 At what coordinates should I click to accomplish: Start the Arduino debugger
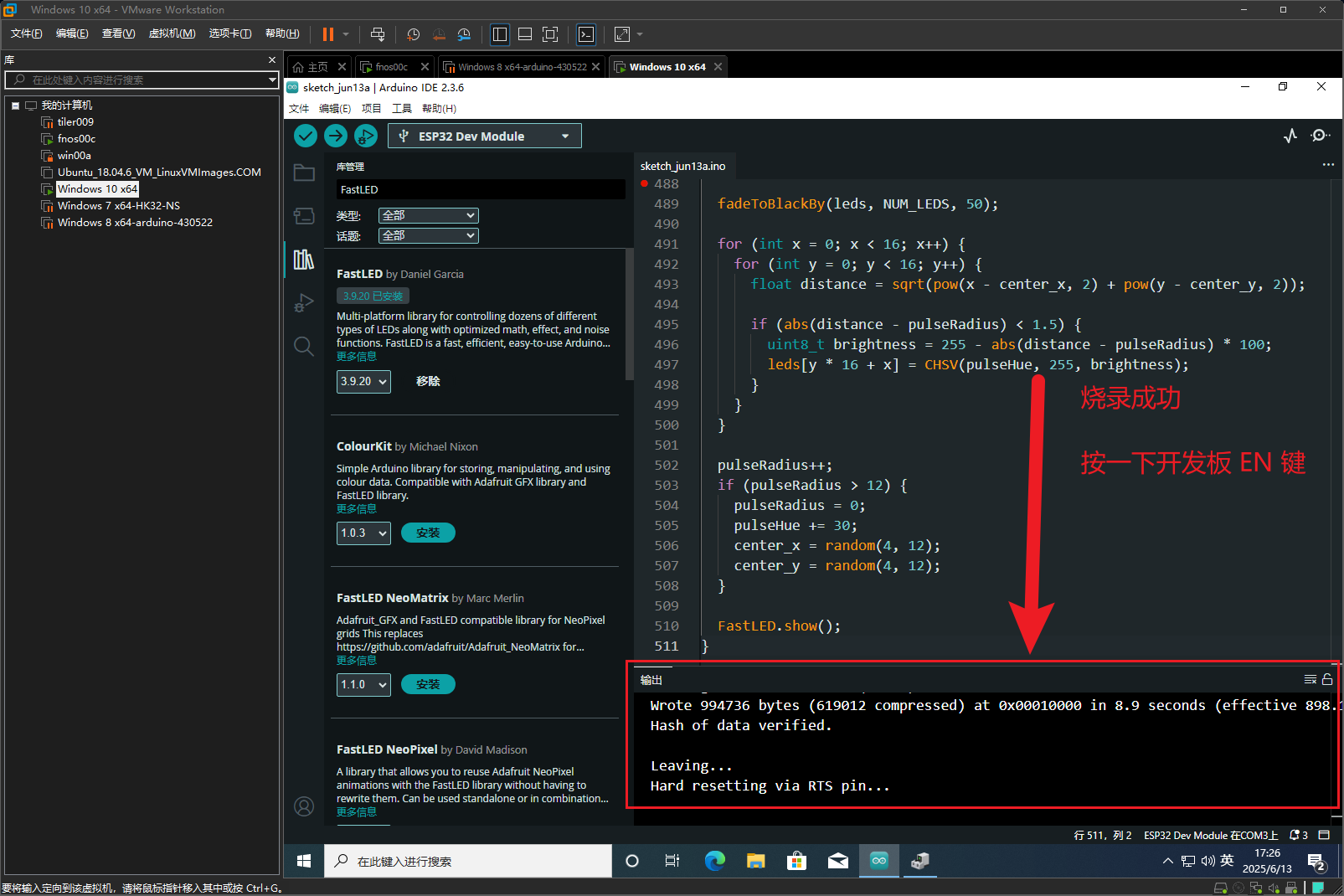(x=366, y=136)
